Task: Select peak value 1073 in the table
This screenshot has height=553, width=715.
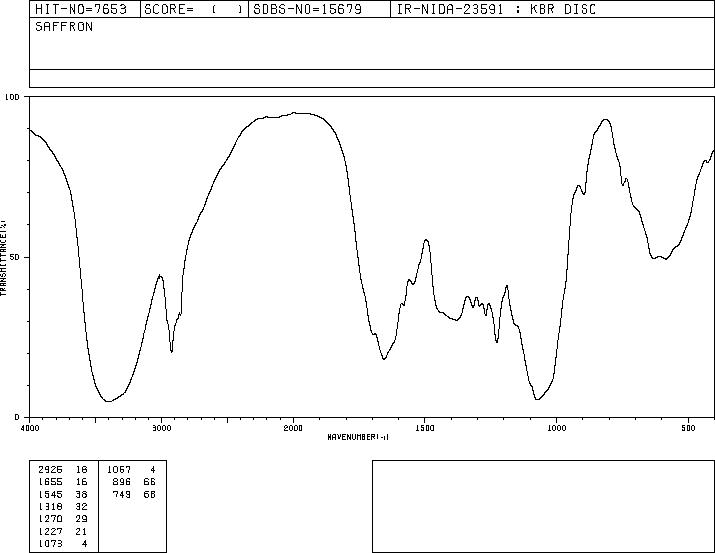Action: tap(50, 543)
